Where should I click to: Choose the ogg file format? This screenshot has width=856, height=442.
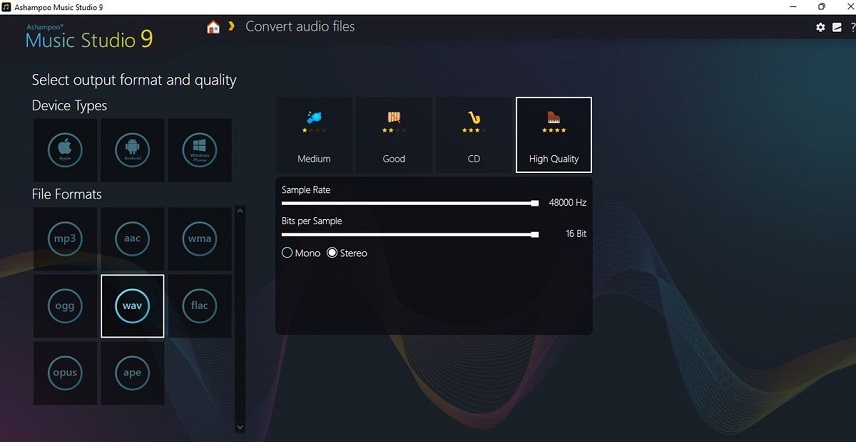(65, 306)
